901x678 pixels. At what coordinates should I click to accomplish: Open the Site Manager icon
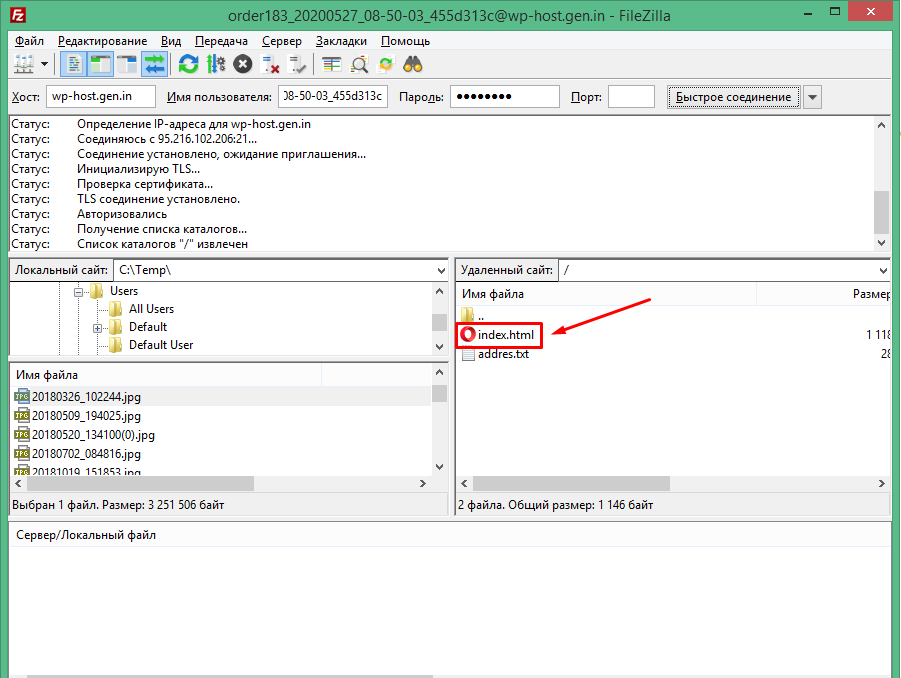(23, 65)
